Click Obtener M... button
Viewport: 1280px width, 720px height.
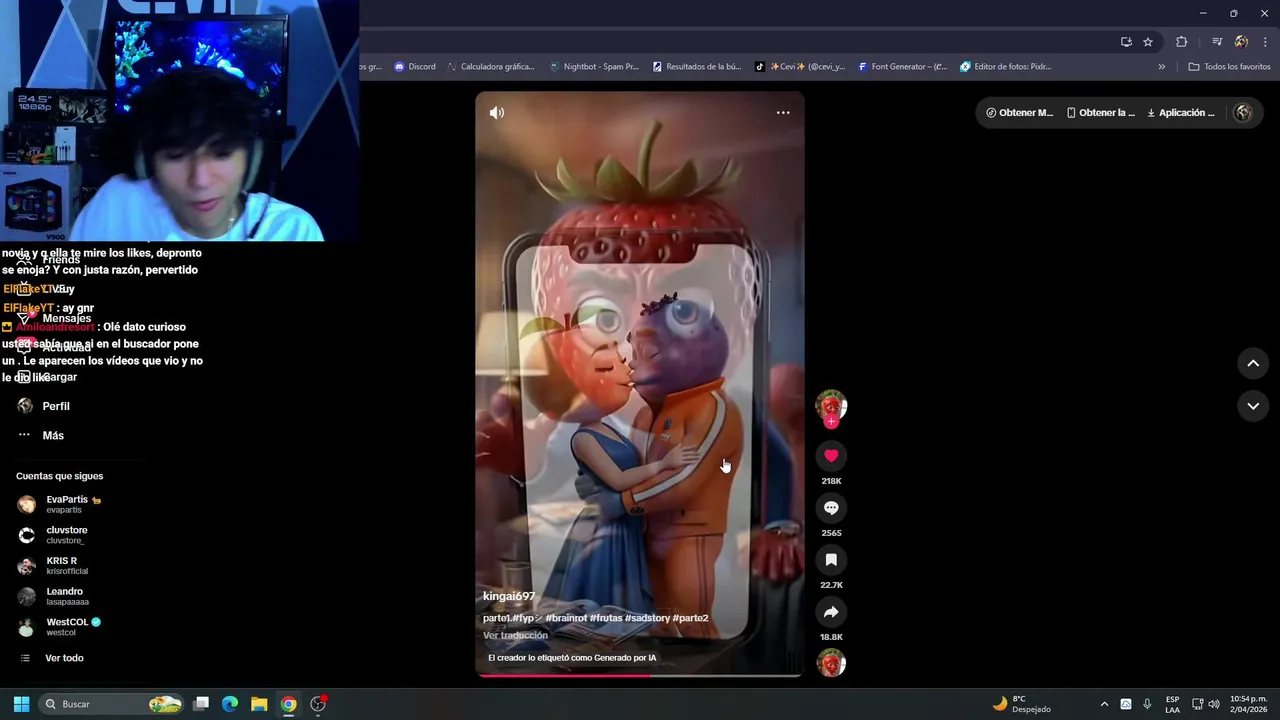[1019, 113]
